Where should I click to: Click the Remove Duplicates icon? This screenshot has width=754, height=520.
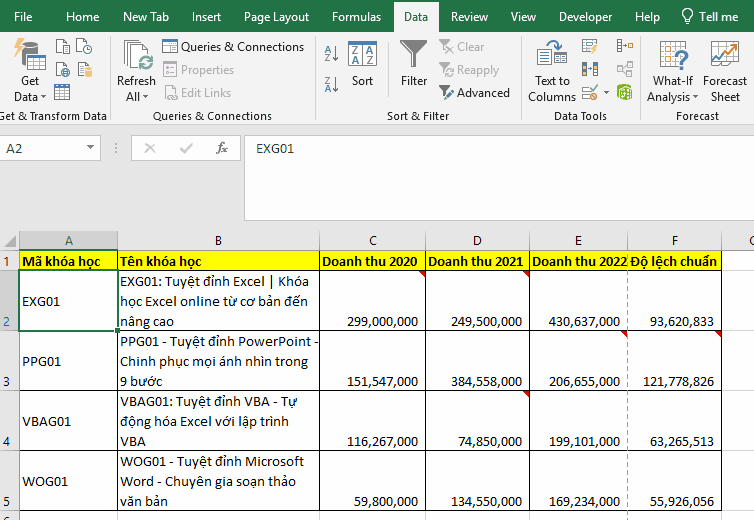coord(590,69)
